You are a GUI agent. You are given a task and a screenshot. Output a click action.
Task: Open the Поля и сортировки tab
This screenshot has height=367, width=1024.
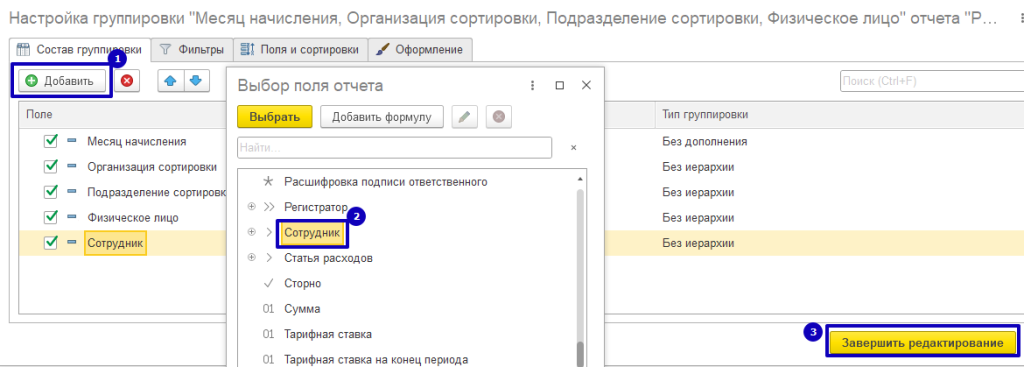coord(300,49)
